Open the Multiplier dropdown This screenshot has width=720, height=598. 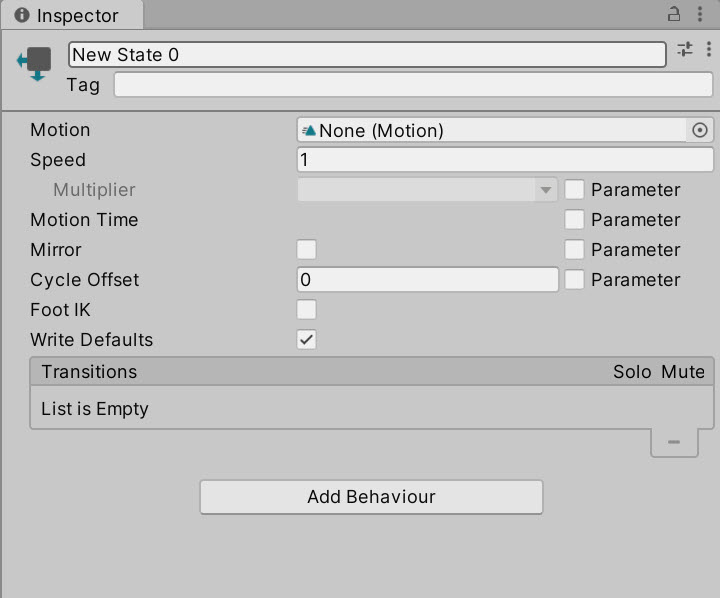click(428, 190)
